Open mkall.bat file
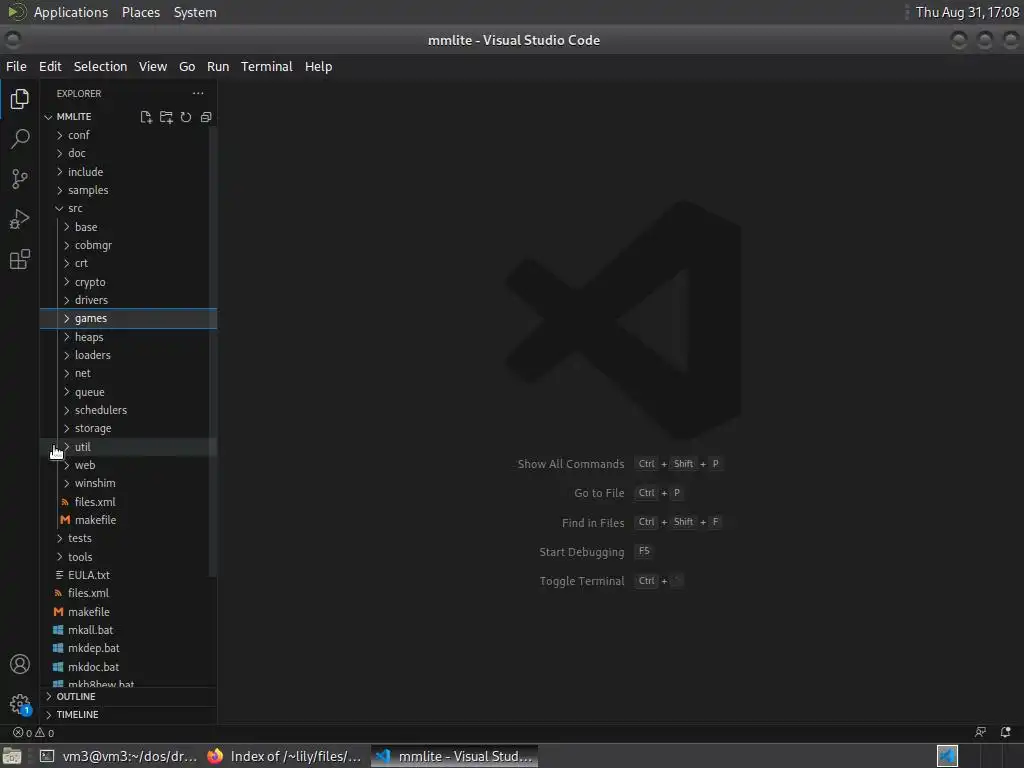This screenshot has height=768, width=1024. pos(128,630)
